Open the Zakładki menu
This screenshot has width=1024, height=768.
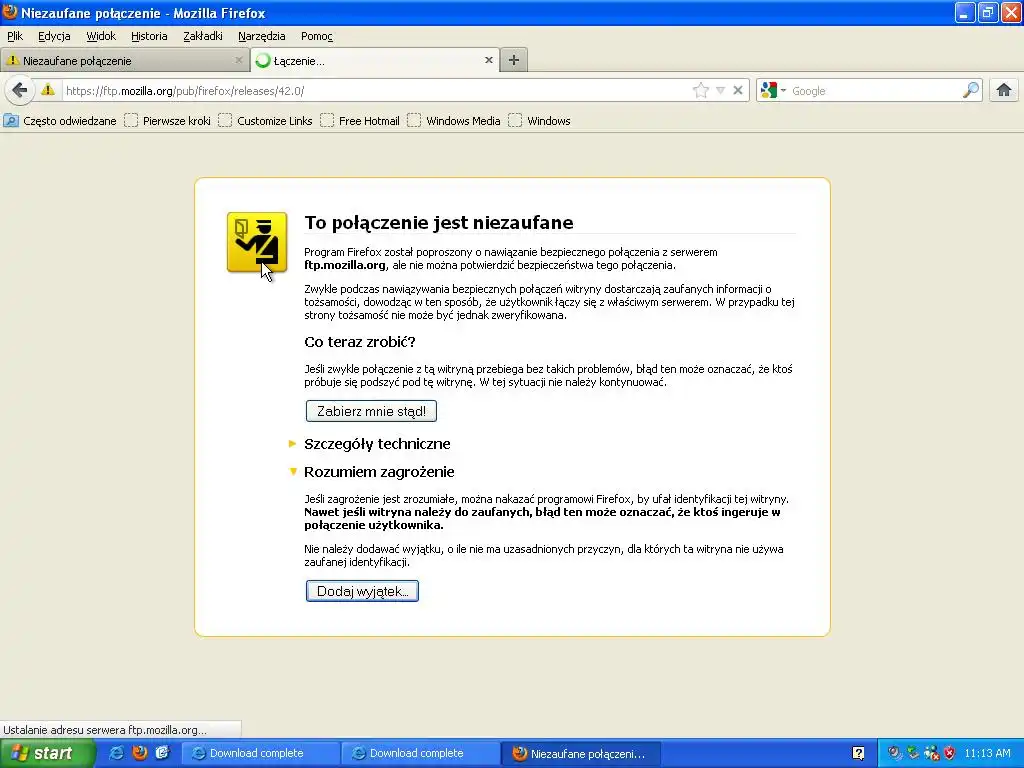click(x=202, y=36)
